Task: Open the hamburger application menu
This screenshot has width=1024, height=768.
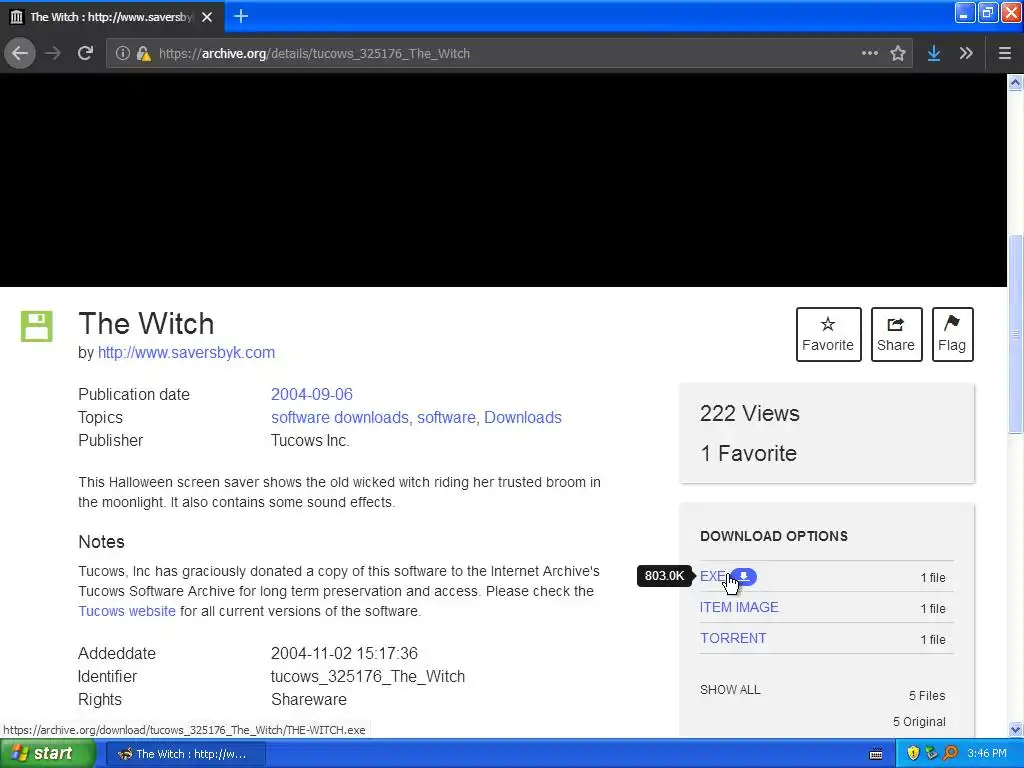Action: click(x=1004, y=54)
